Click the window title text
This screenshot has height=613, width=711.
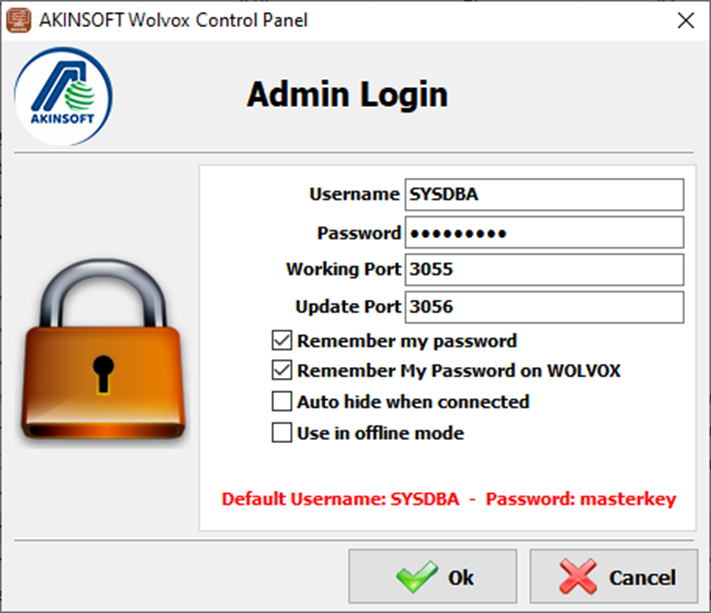173,20
